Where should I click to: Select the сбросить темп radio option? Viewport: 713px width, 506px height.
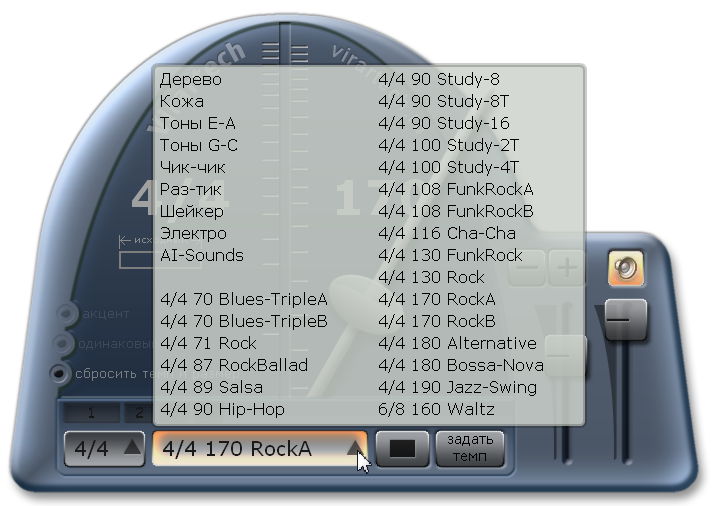tap(60, 373)
